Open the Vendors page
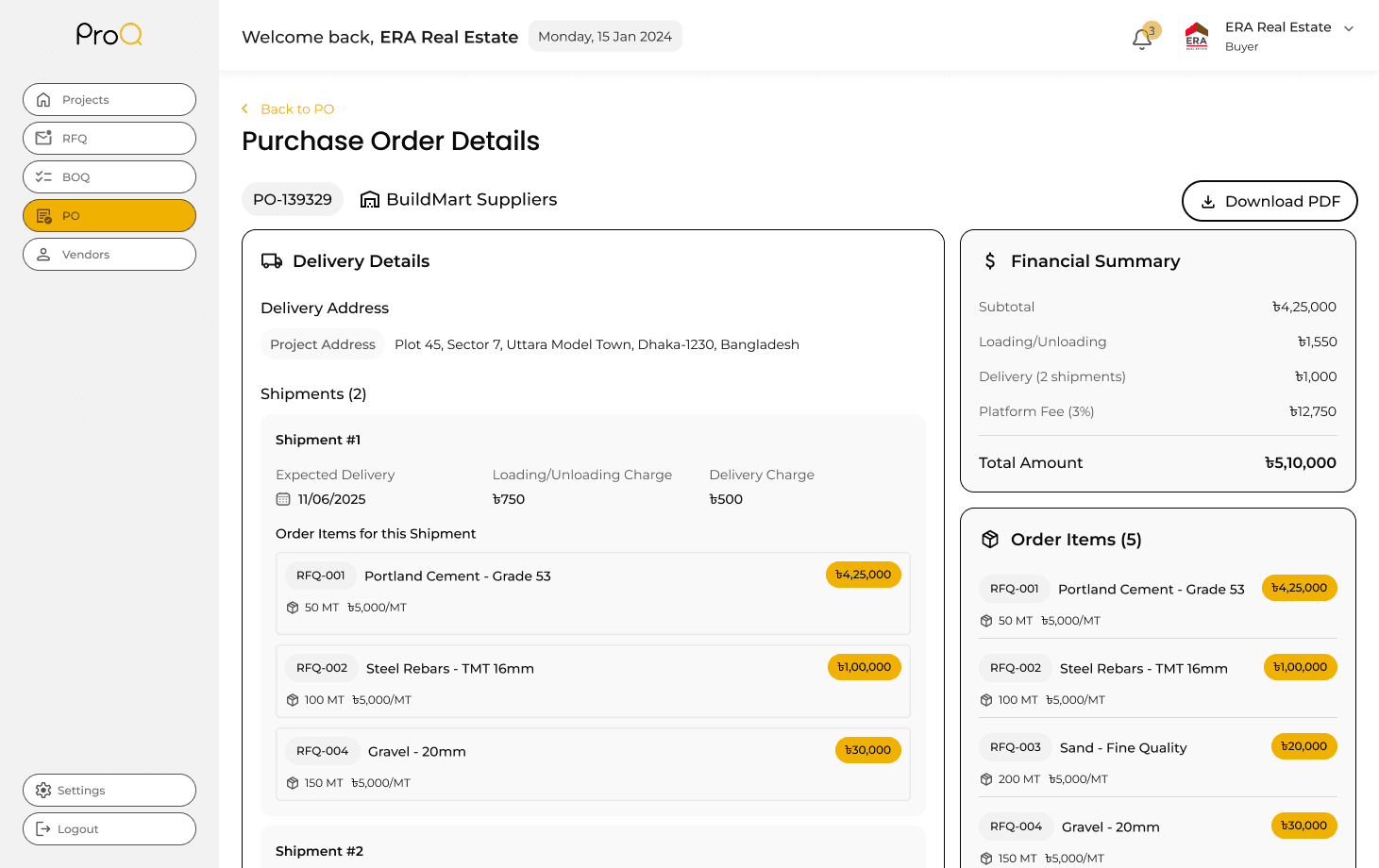This screenshot has height=868, width=1379. click(x=109, y=255)
